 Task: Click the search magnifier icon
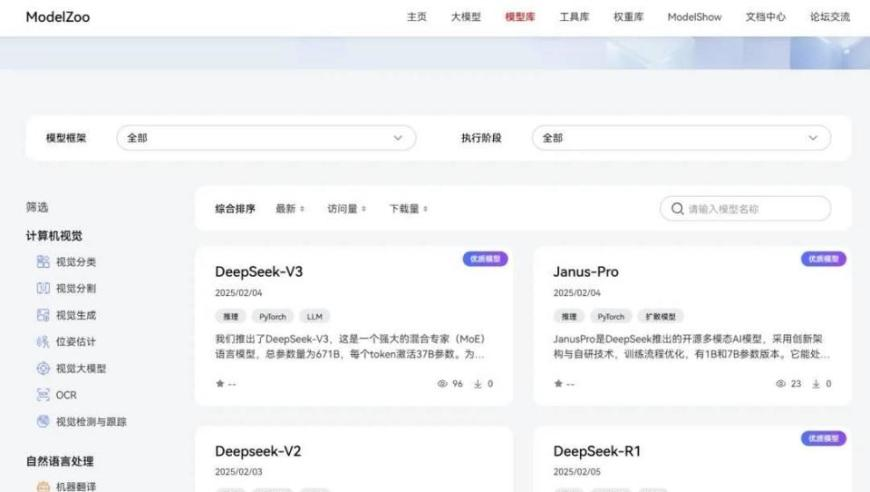point(677,209)
